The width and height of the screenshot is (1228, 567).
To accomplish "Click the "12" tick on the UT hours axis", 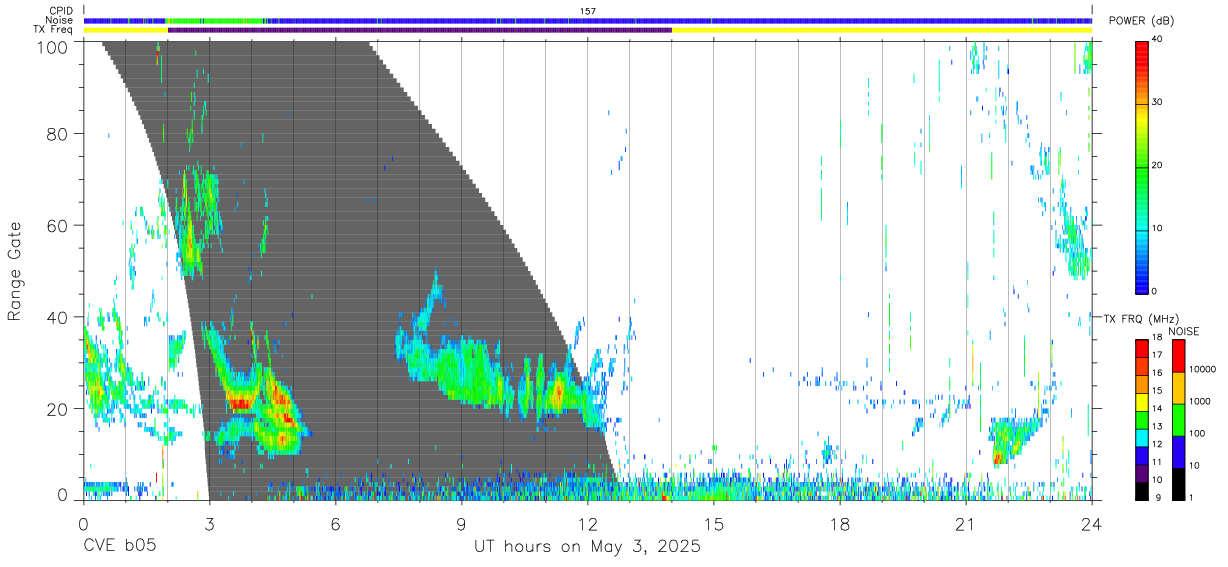I will coord(588,523).
